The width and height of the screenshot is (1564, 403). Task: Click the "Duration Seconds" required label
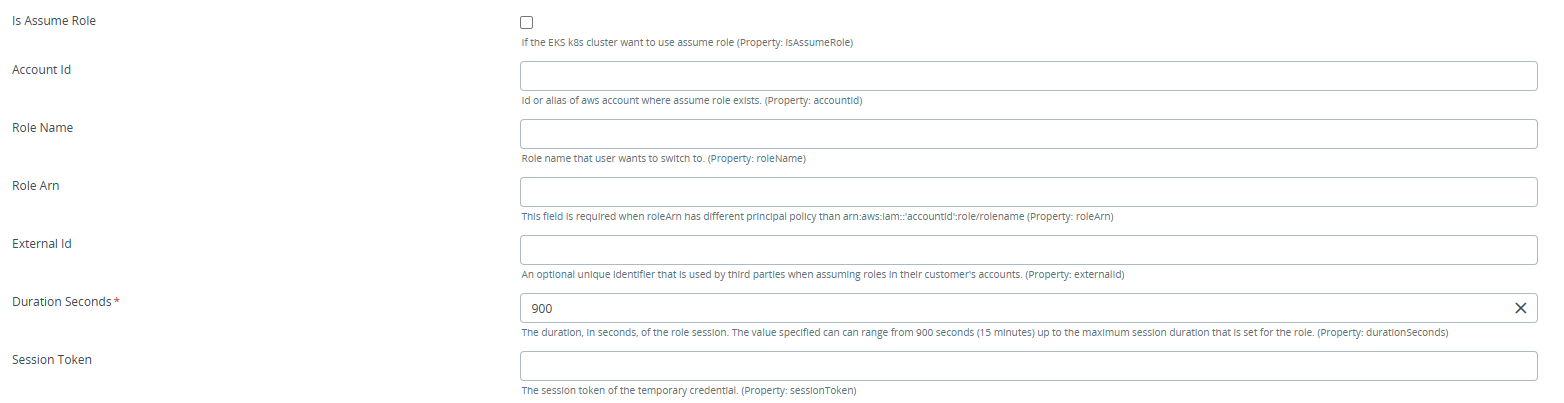[x=61, y=302]
